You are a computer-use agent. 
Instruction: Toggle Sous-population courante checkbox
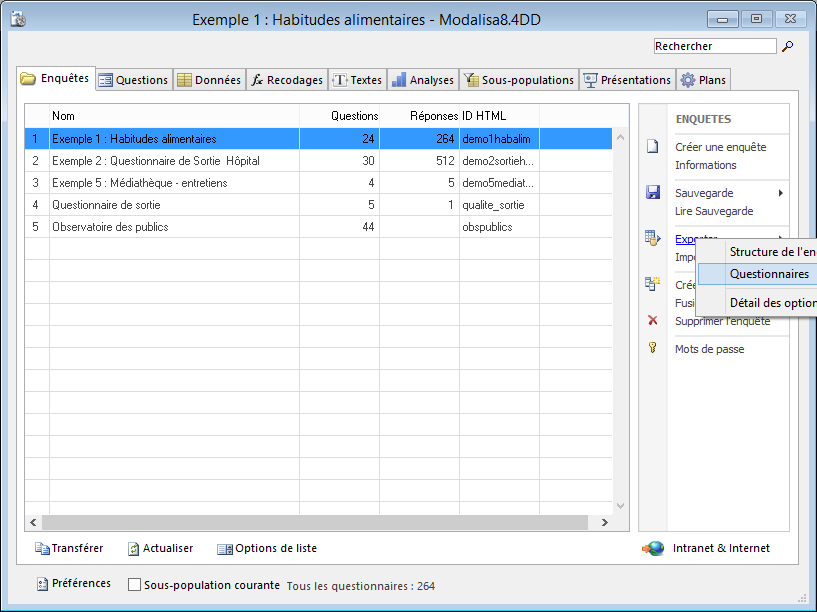pos(134,585)
